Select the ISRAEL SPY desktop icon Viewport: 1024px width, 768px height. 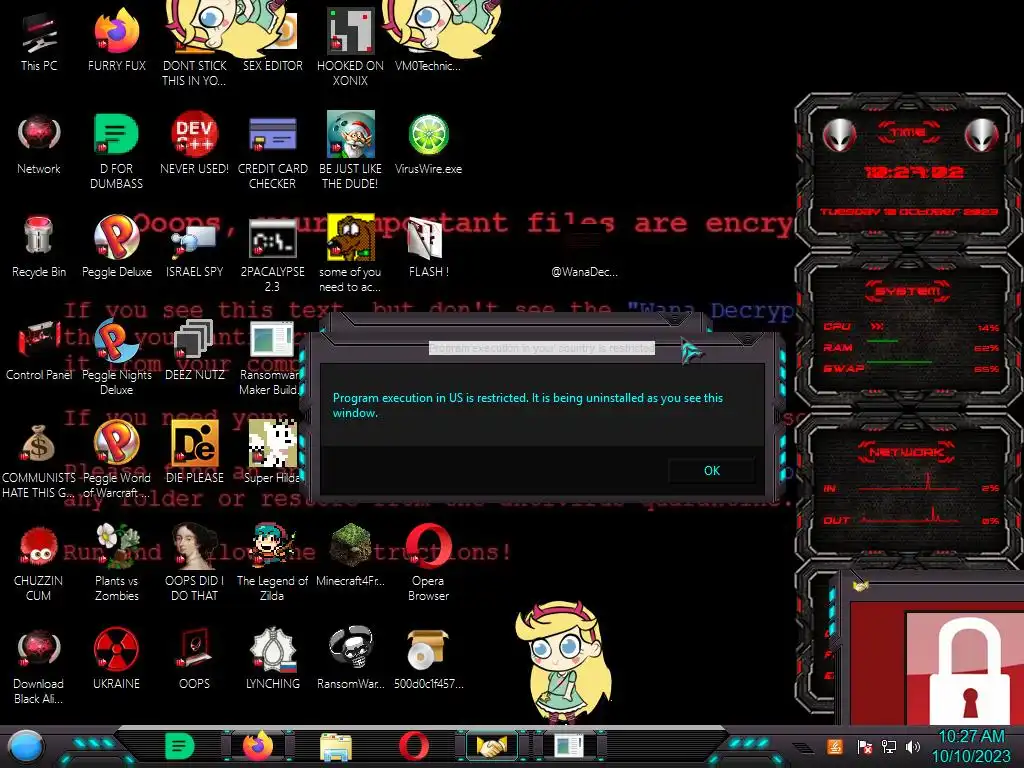[x=194, y=248]
